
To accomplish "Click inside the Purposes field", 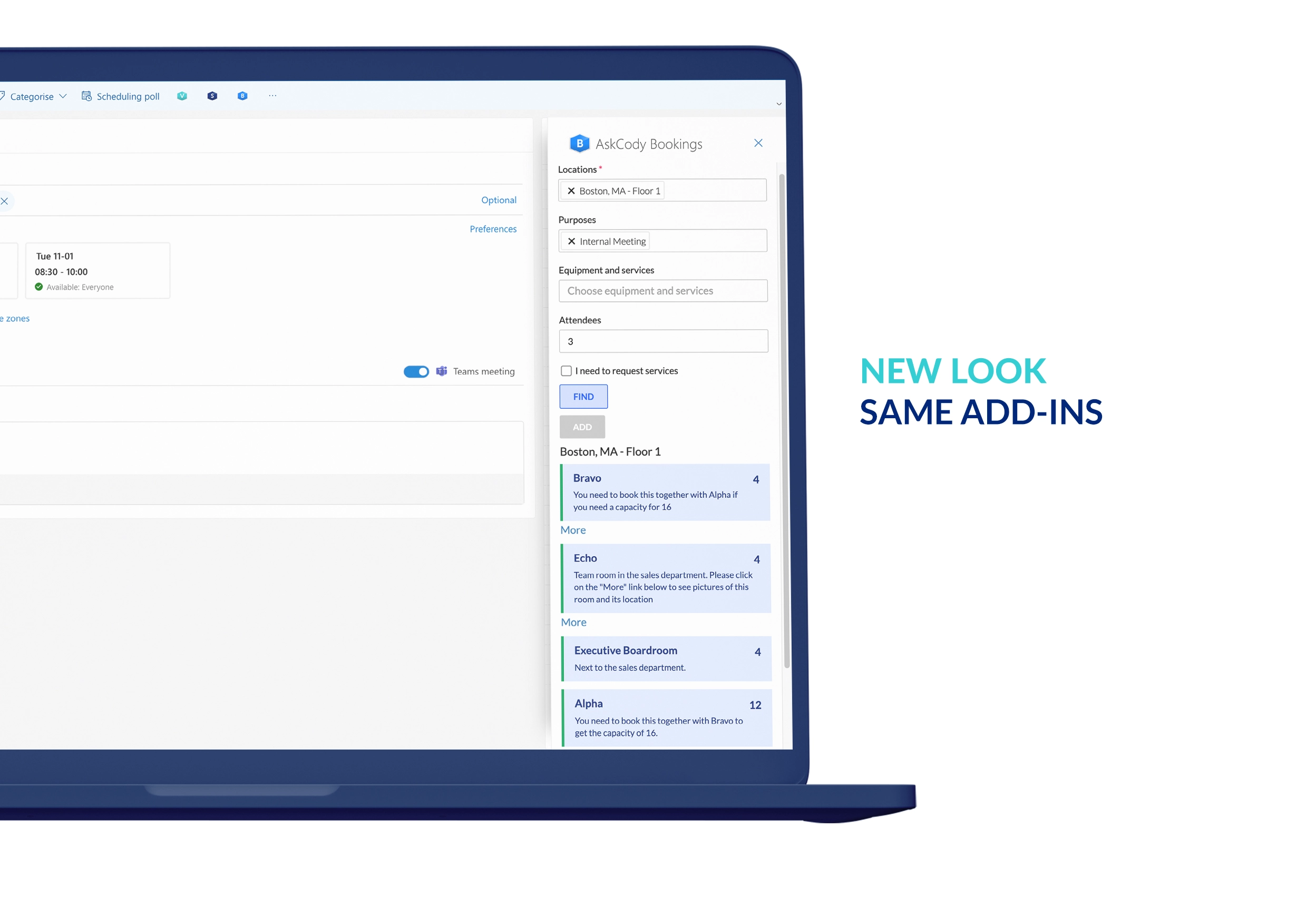I will pyautogui.click(x=662, y=241).
